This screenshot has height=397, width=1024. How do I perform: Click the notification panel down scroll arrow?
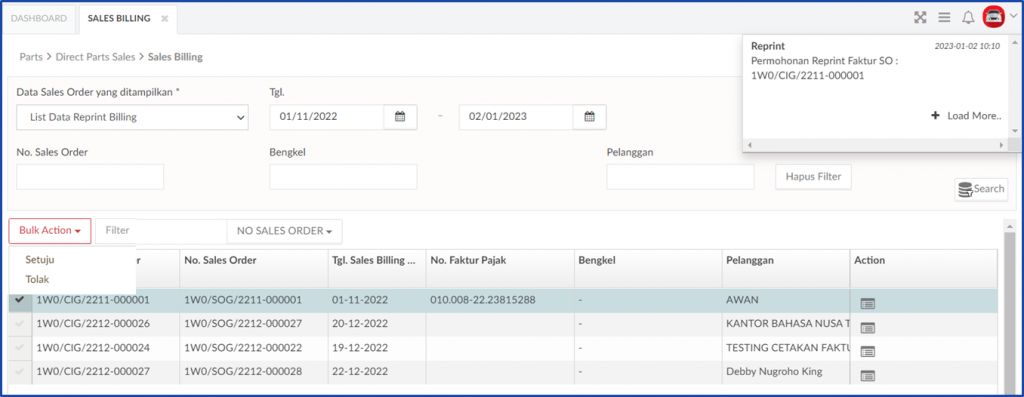(1014, 131)
